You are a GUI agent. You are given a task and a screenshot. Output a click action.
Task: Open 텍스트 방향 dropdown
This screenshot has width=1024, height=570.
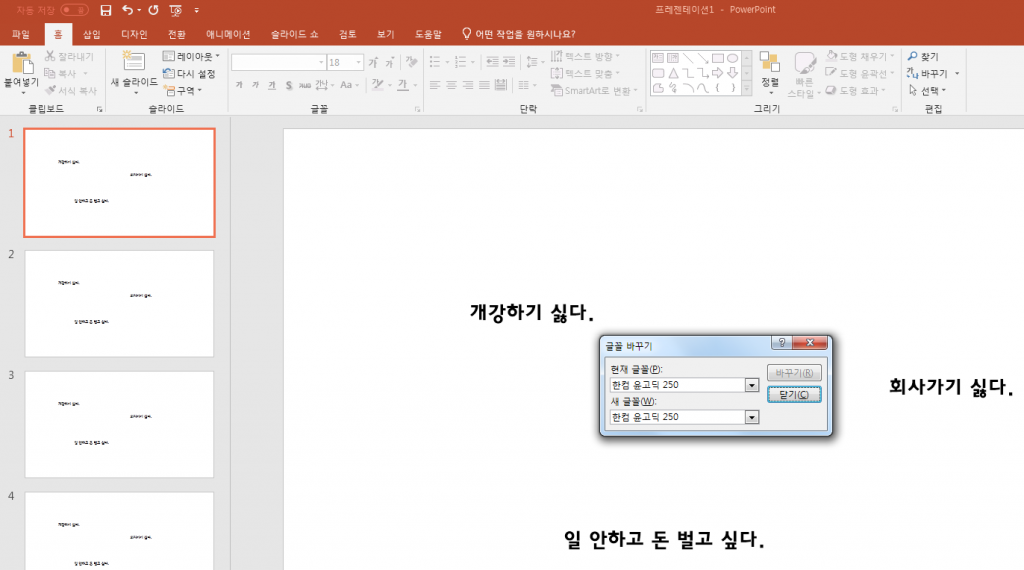click(585, 56)
